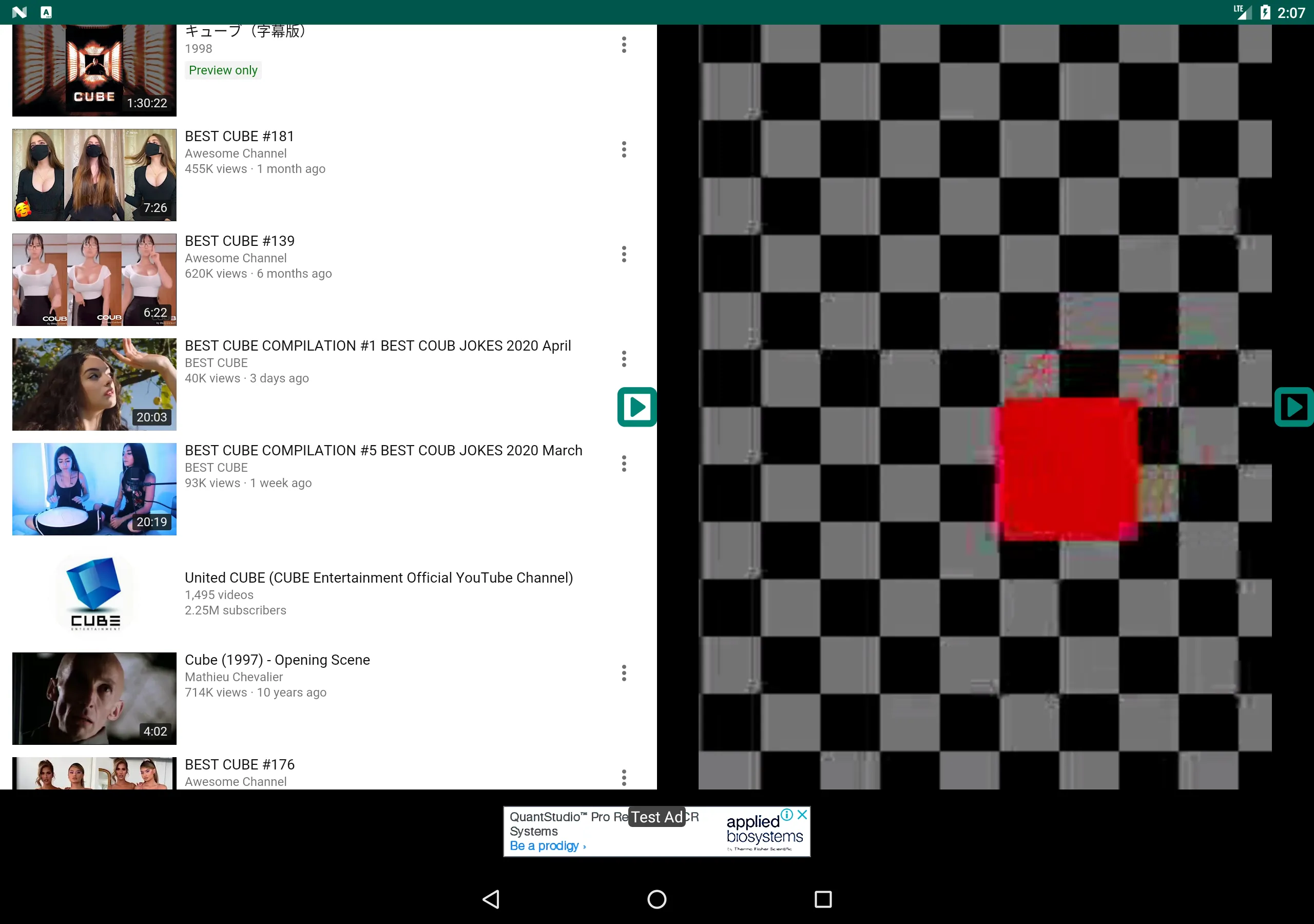This screenshot has width=1314, height=924.
Task: Open United CUBE Entertainment channel title
Action: (379, 577)
